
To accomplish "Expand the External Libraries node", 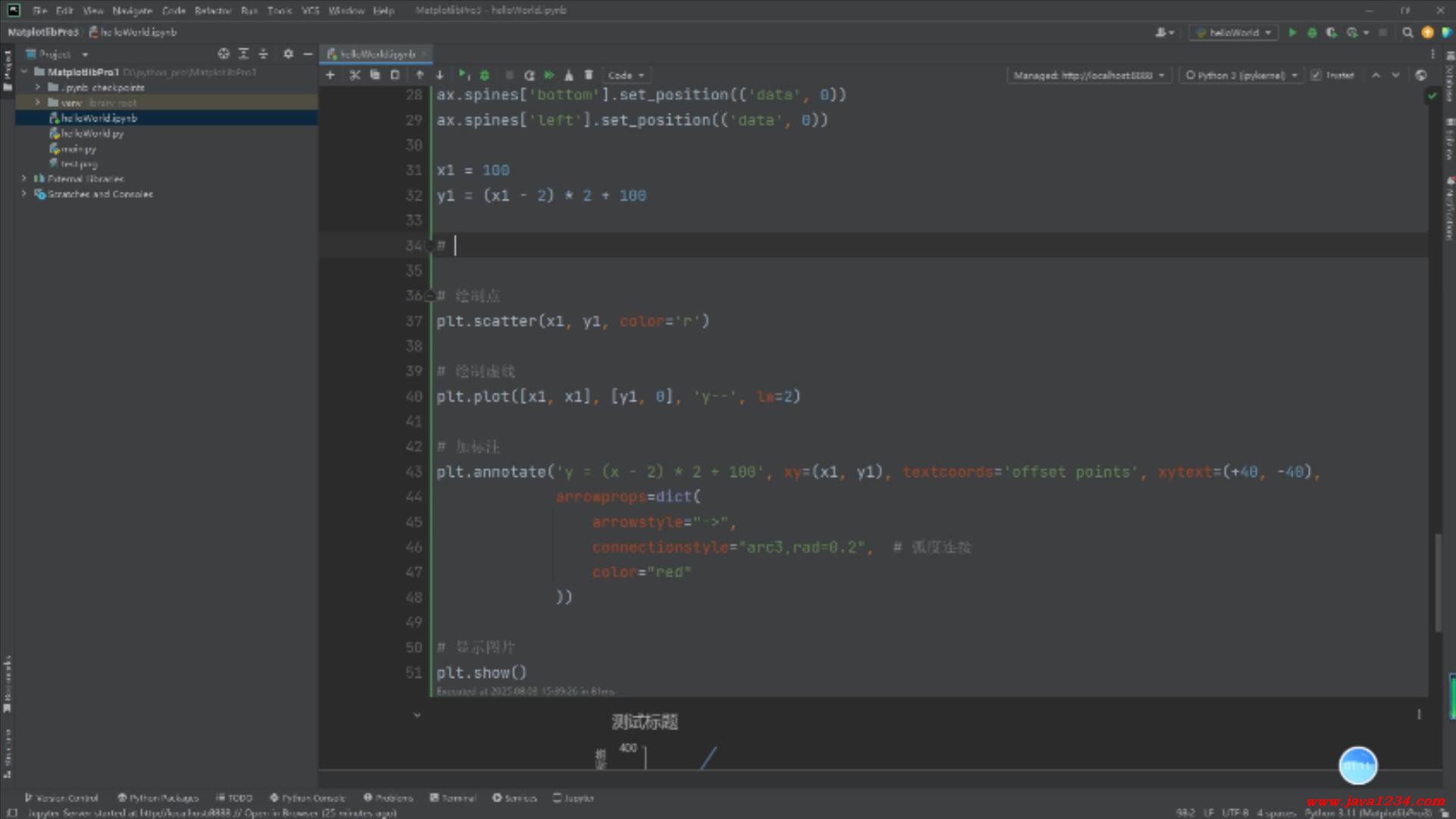I will pos(24,179).
